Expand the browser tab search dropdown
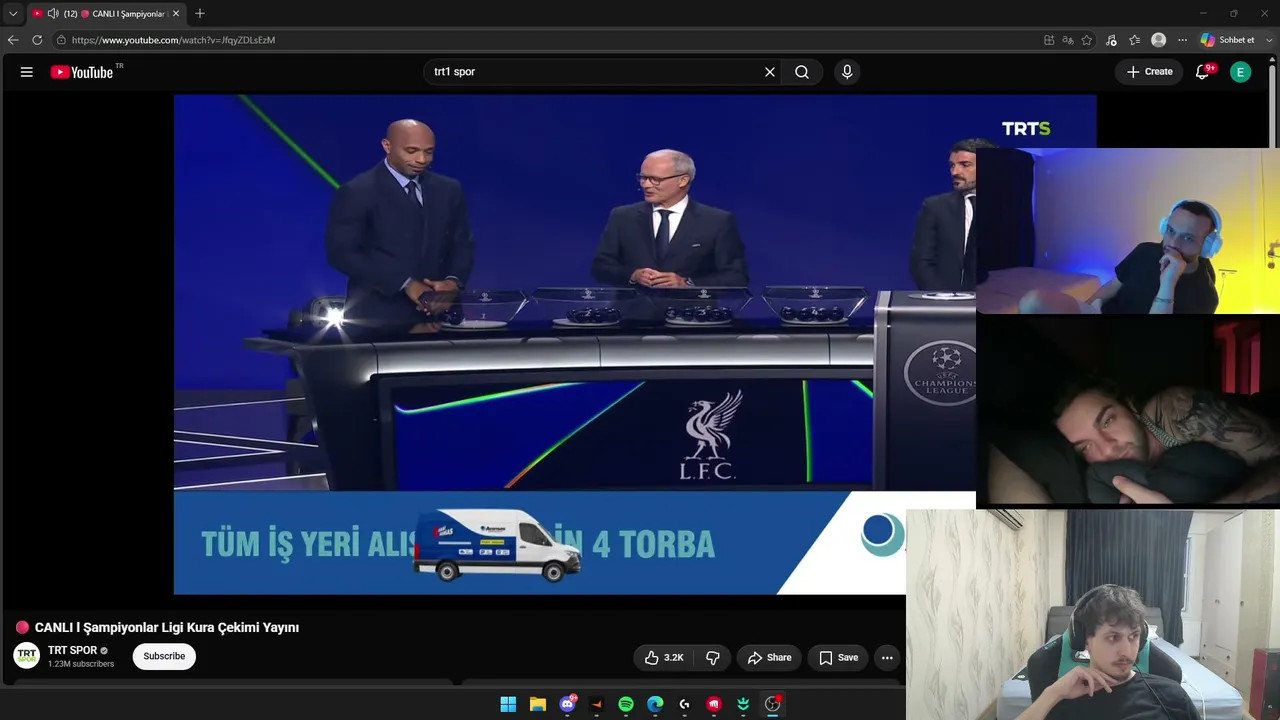Image resolution: width=1280 pixels, height=720 pixels. pyautogui.click(x=13, y=14)
